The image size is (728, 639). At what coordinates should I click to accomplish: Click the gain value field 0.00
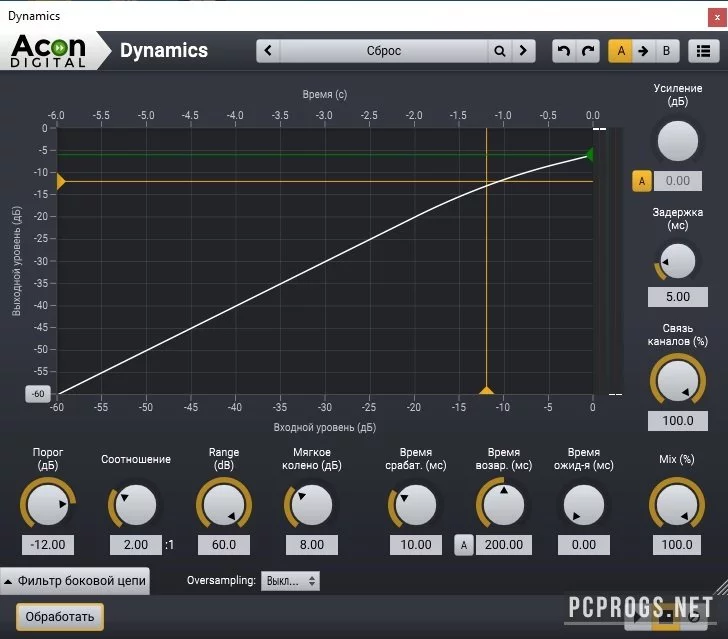click(x=677, y=181)
